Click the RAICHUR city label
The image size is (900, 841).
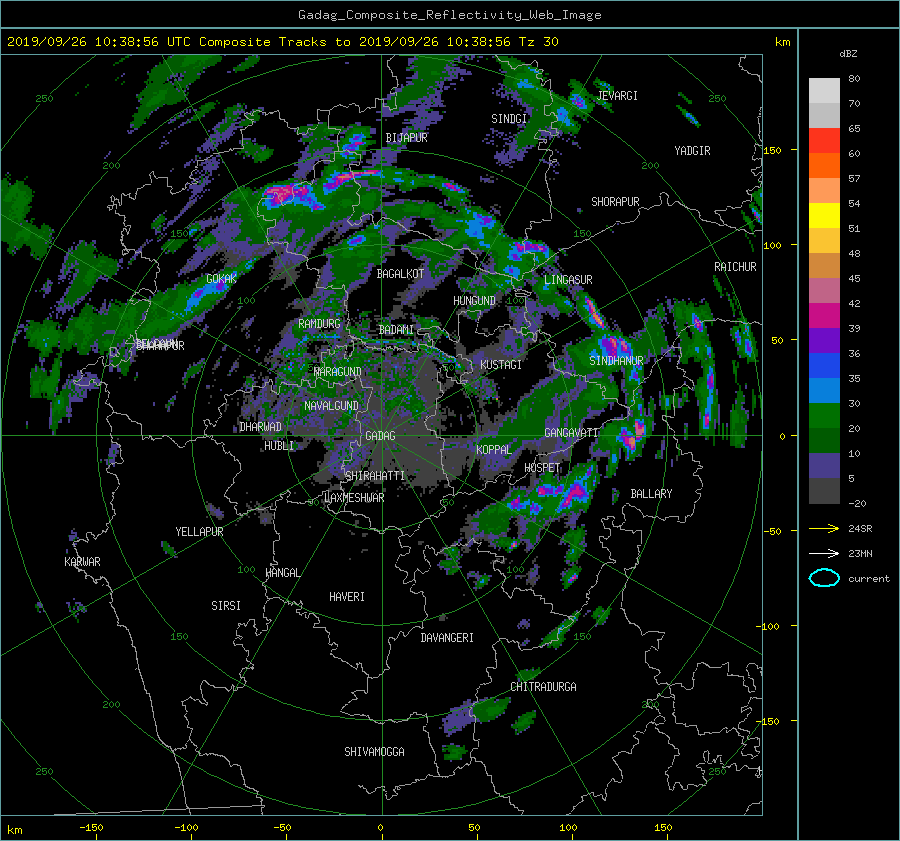click(x=735, y=267)
